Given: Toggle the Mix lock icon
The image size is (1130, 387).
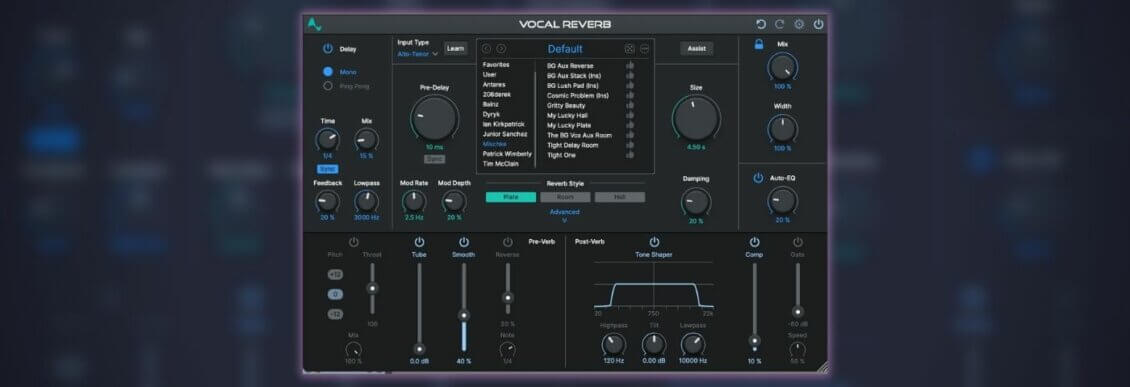Looking at the screenshot, I should (x=759, y=45).
